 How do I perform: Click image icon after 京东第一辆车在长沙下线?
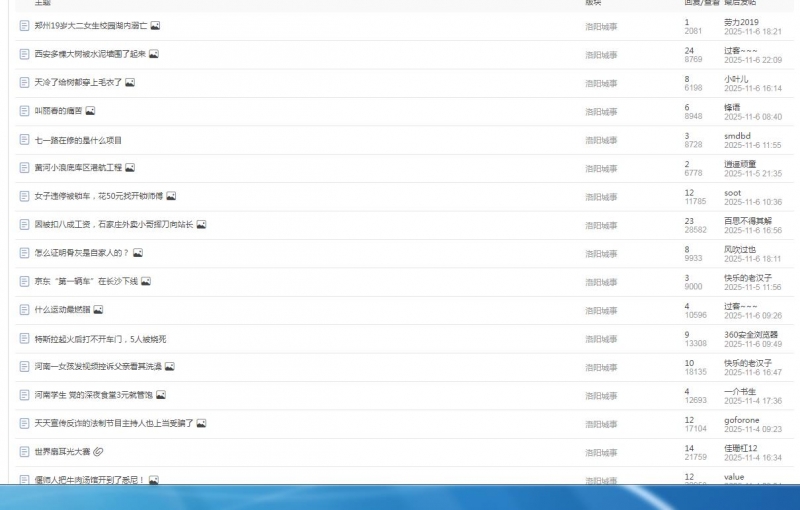coord(146,282)
